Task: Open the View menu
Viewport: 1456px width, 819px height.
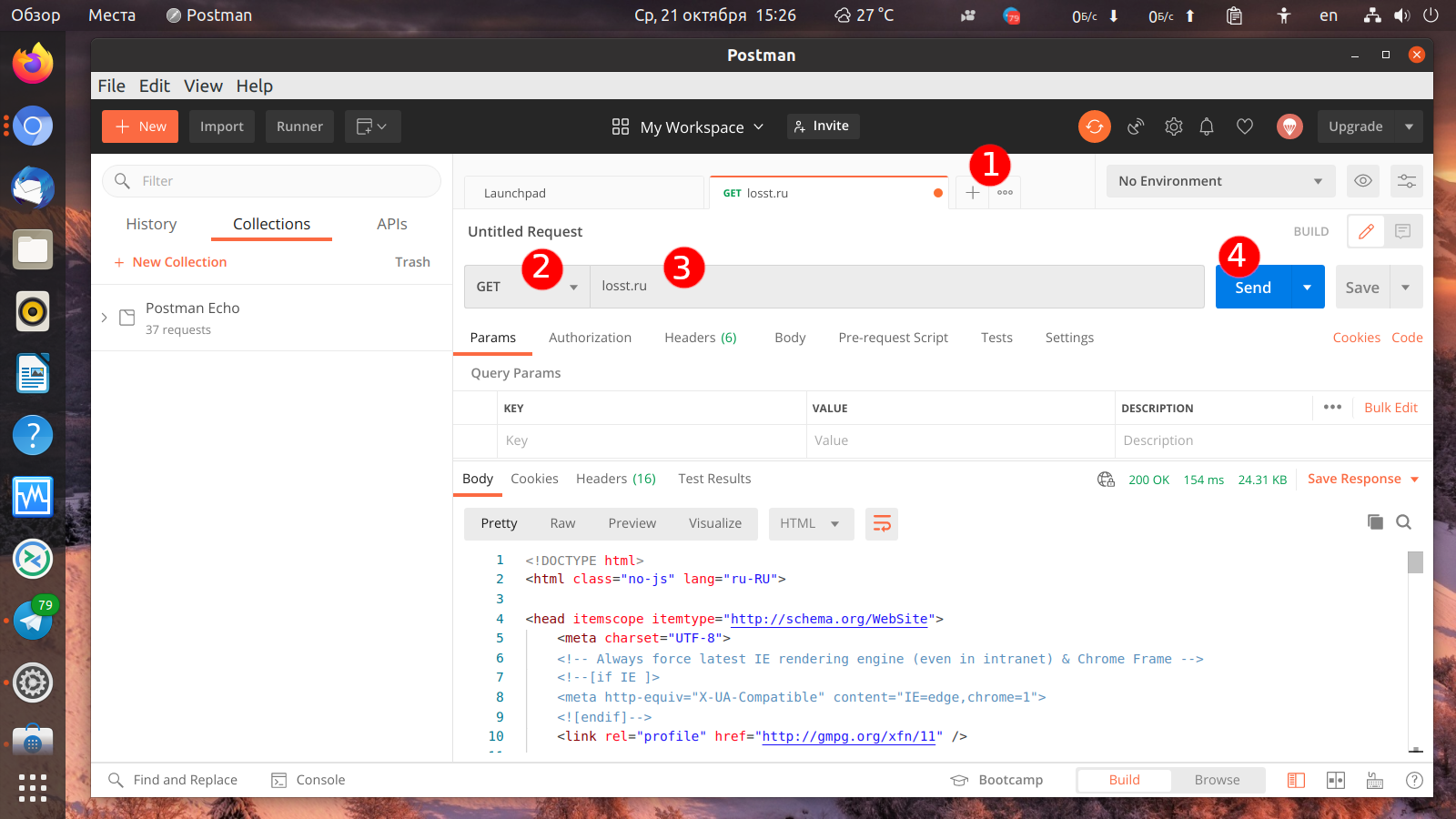Action: [203, 86]
